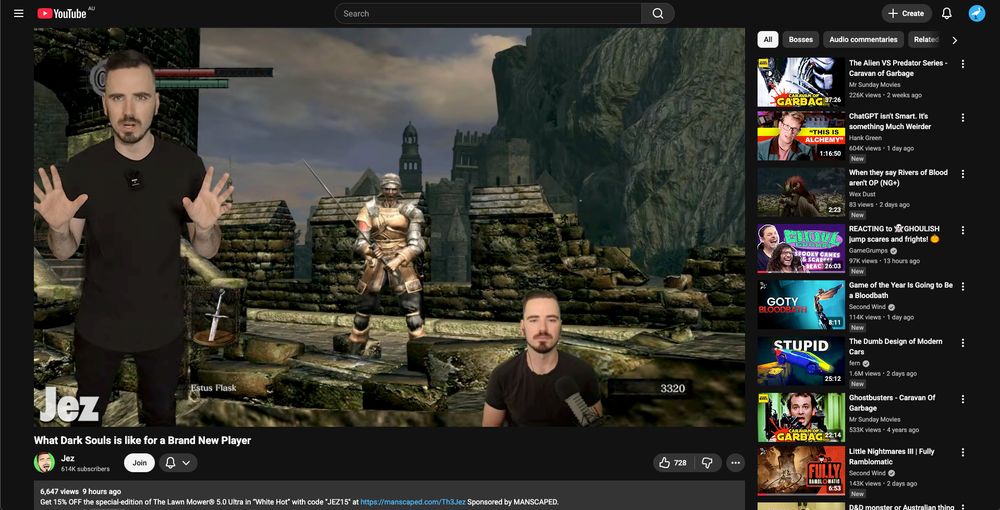Click 'Hank Green' channel name
Screen dimensions: 1000x510
pyautogui.click(x=865, y=138)
